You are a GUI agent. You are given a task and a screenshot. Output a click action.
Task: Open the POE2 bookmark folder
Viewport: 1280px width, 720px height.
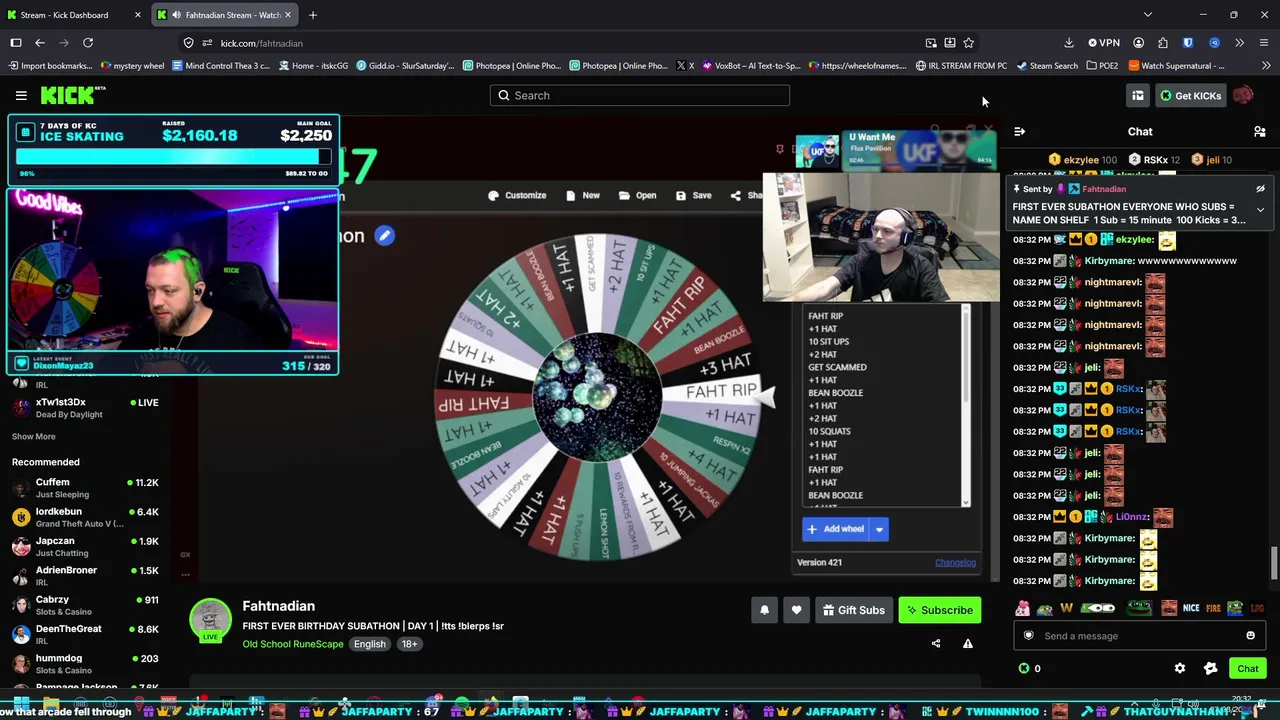tap(1101, 66)
